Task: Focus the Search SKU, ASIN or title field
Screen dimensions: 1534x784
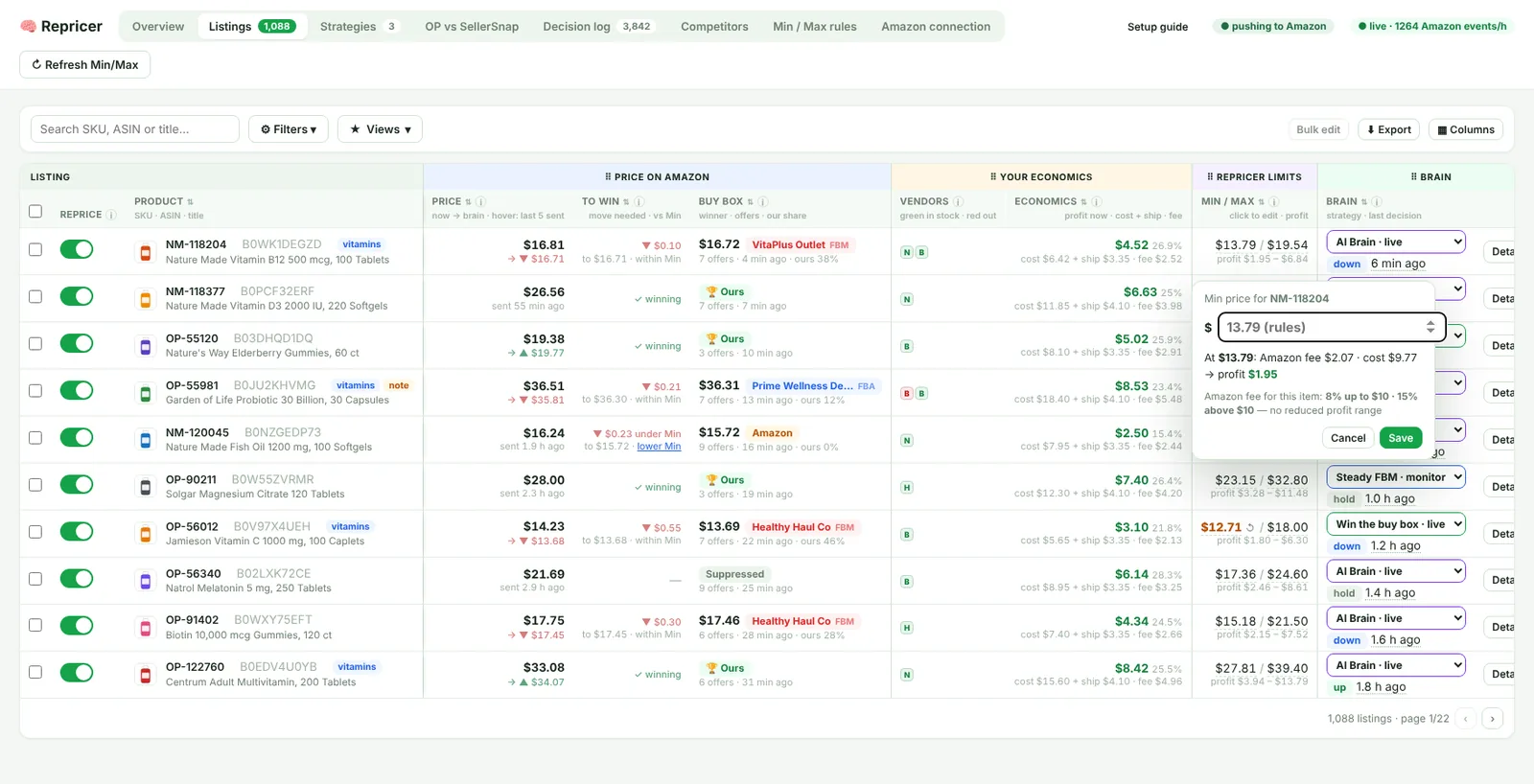Action: click(135, 129)
